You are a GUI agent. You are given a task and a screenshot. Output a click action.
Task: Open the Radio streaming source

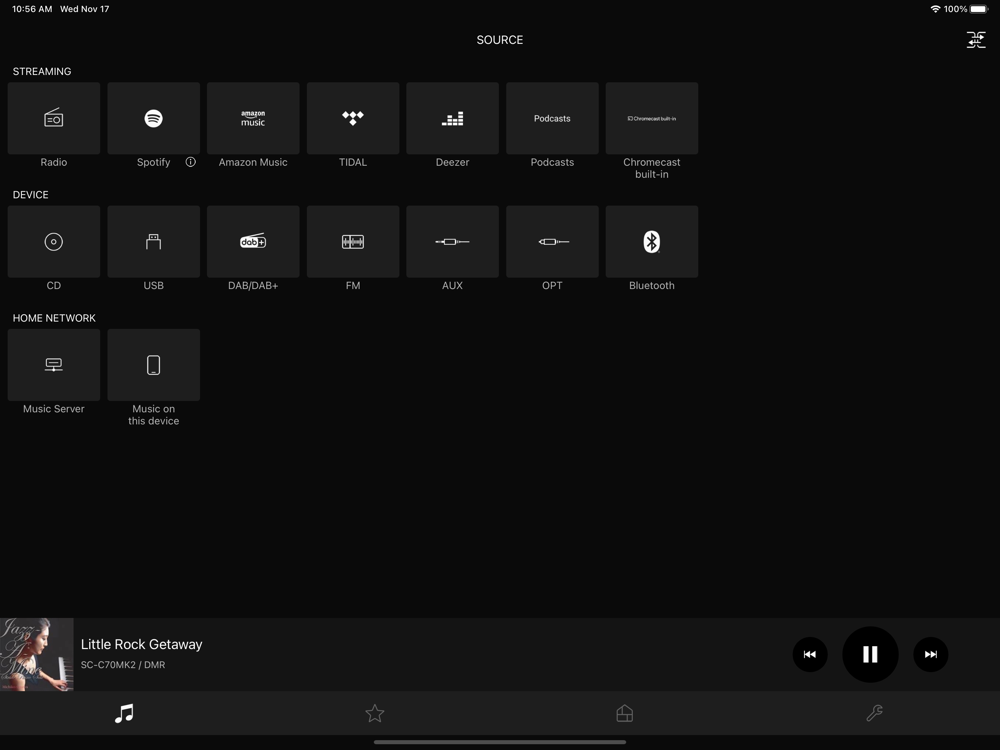tap(54, 118)
